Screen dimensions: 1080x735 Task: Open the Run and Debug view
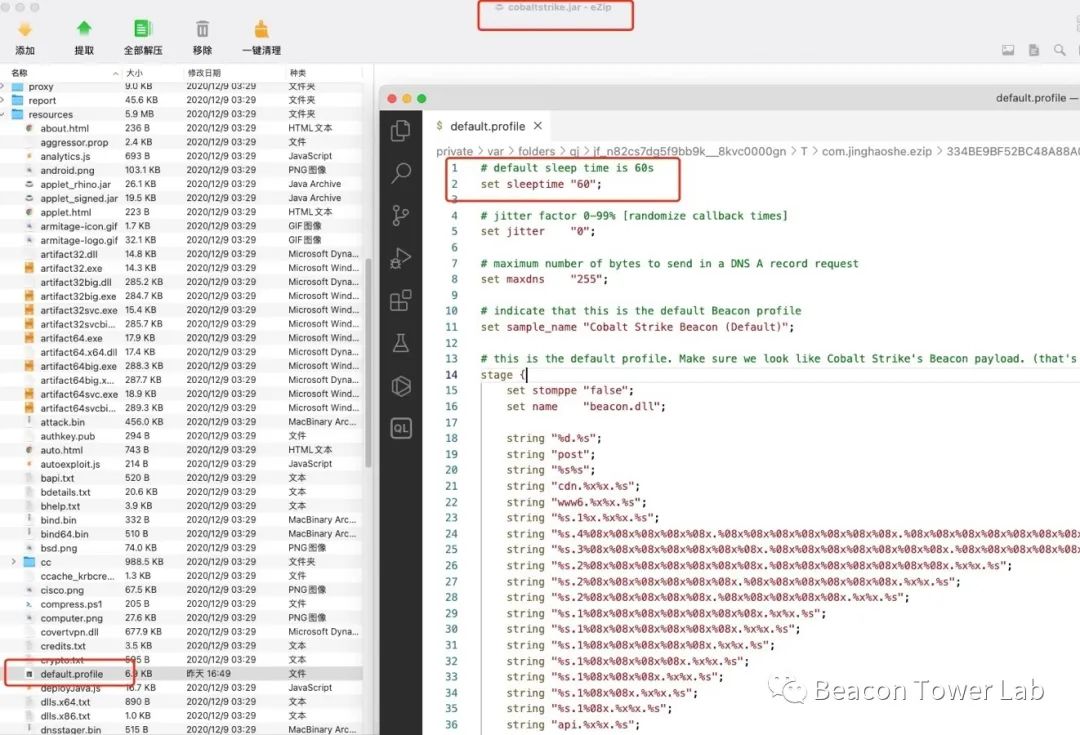pos(401,258)
